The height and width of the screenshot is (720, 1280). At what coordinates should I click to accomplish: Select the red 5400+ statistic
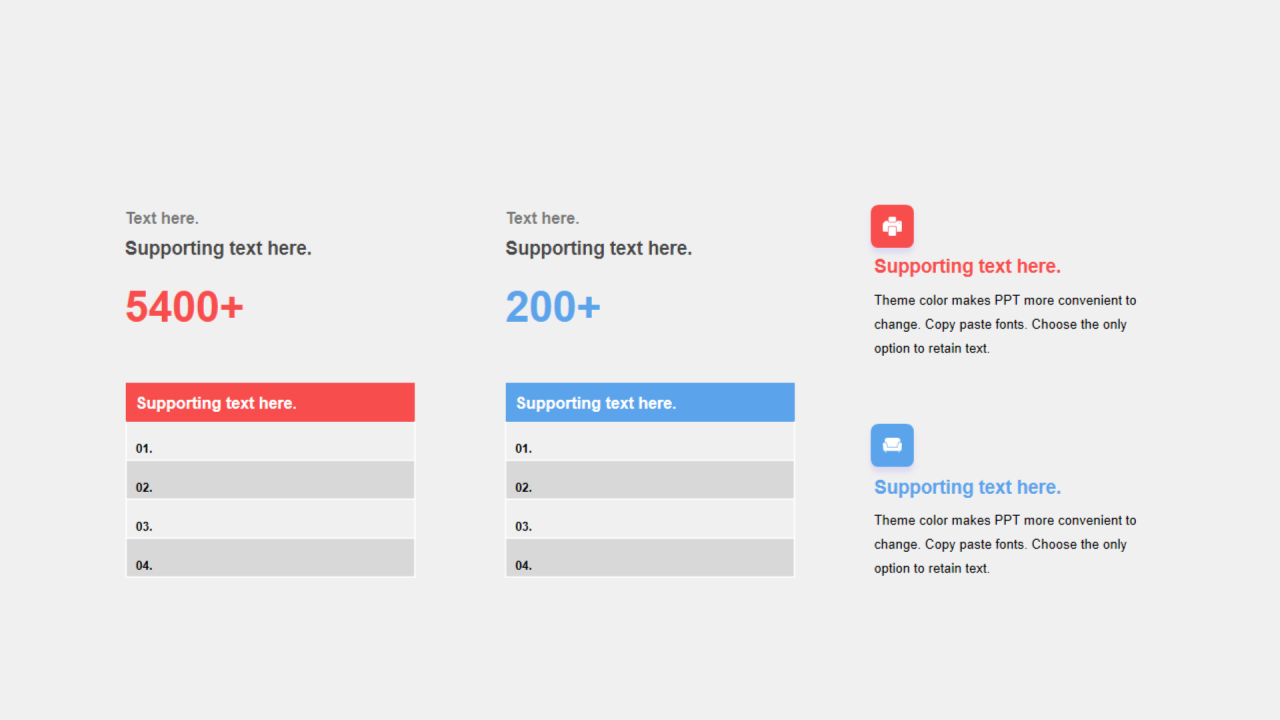tap(184, 307)
